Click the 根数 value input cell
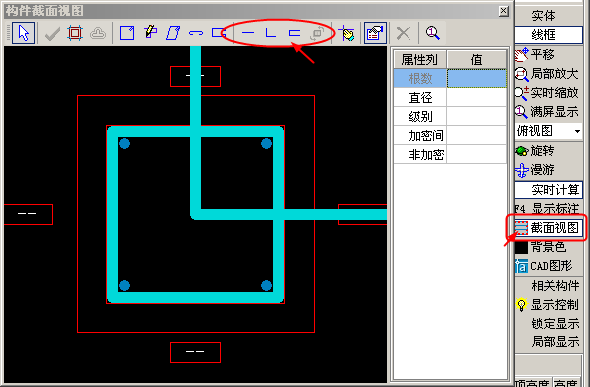The image size is (590, 387). (x=477, y=79)
